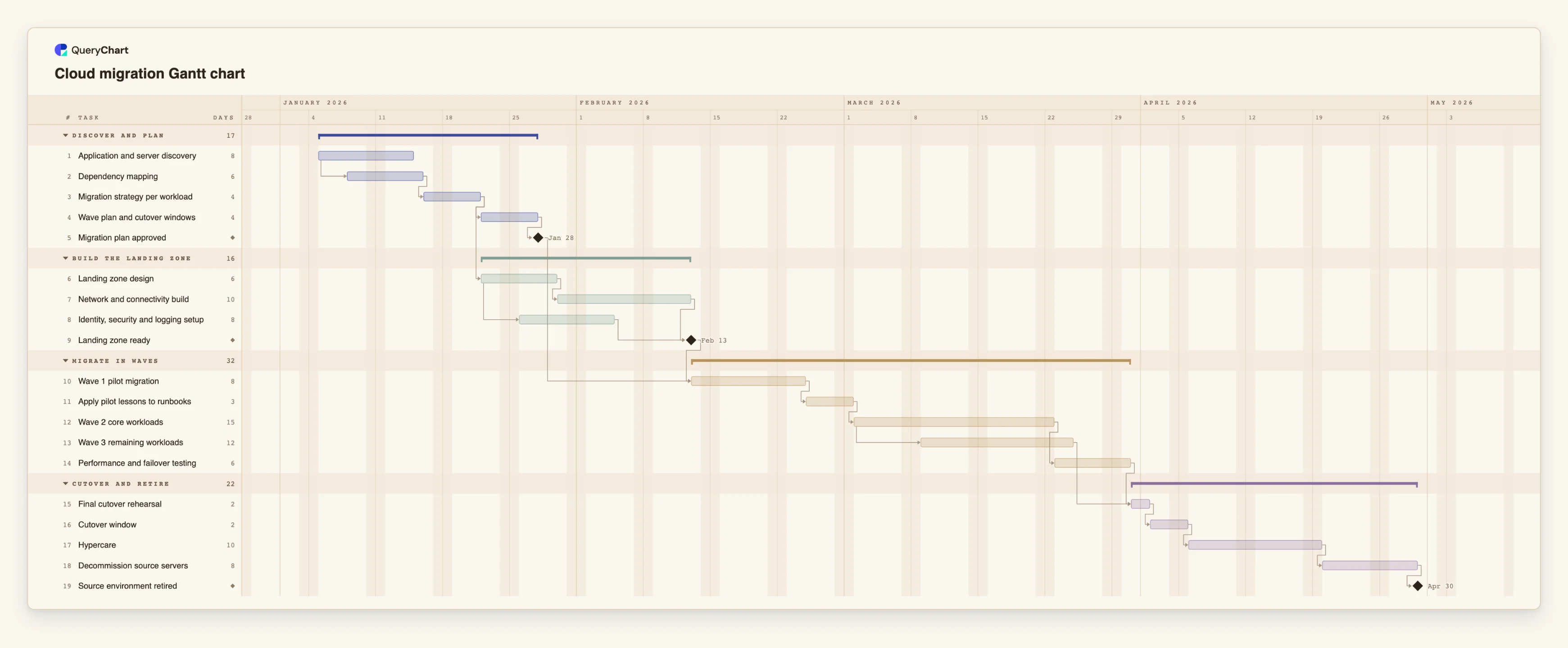Click the Discover and Plan summary bar
This screenshot has height=648, width=1568.
(x=428, y=136)
